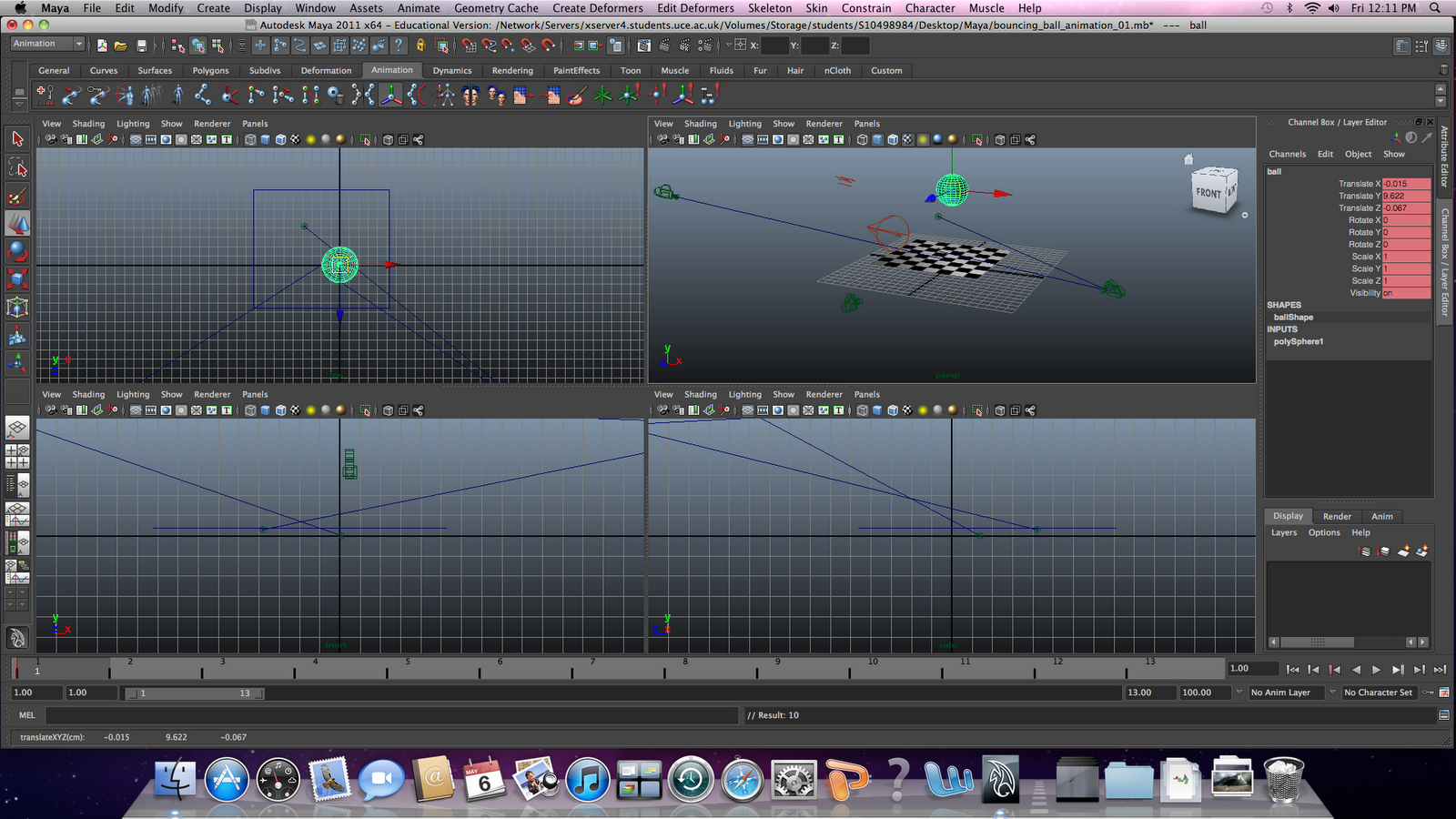Click the view cube home icon
This screenshot has height=819, width=1456.
[x=1188, y=159]
